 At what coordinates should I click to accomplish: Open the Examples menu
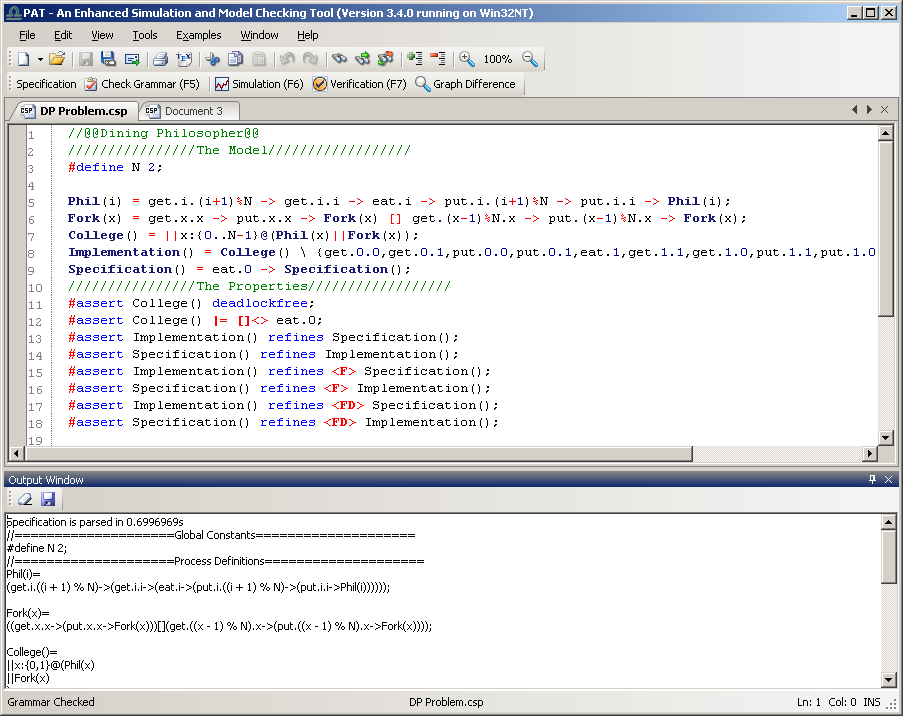click(198, 34)
